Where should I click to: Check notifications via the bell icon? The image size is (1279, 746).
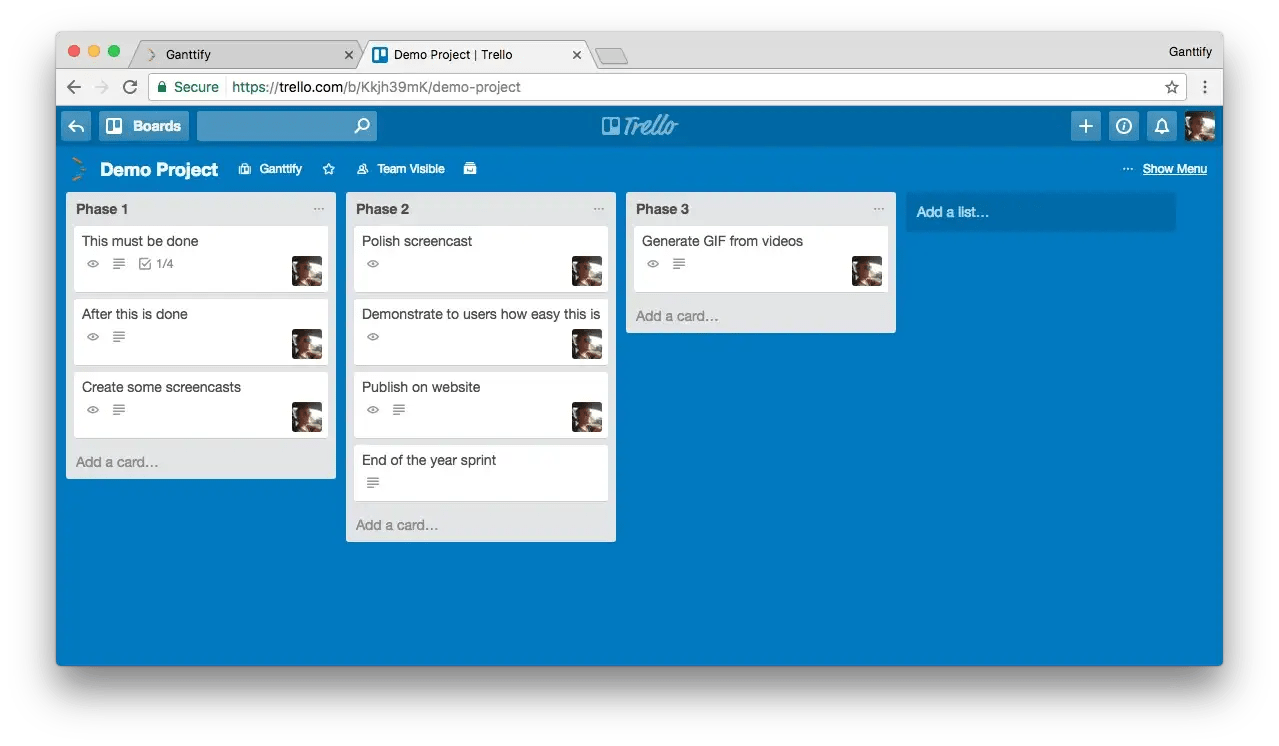pyautogui.click(x=1161, y=126)
